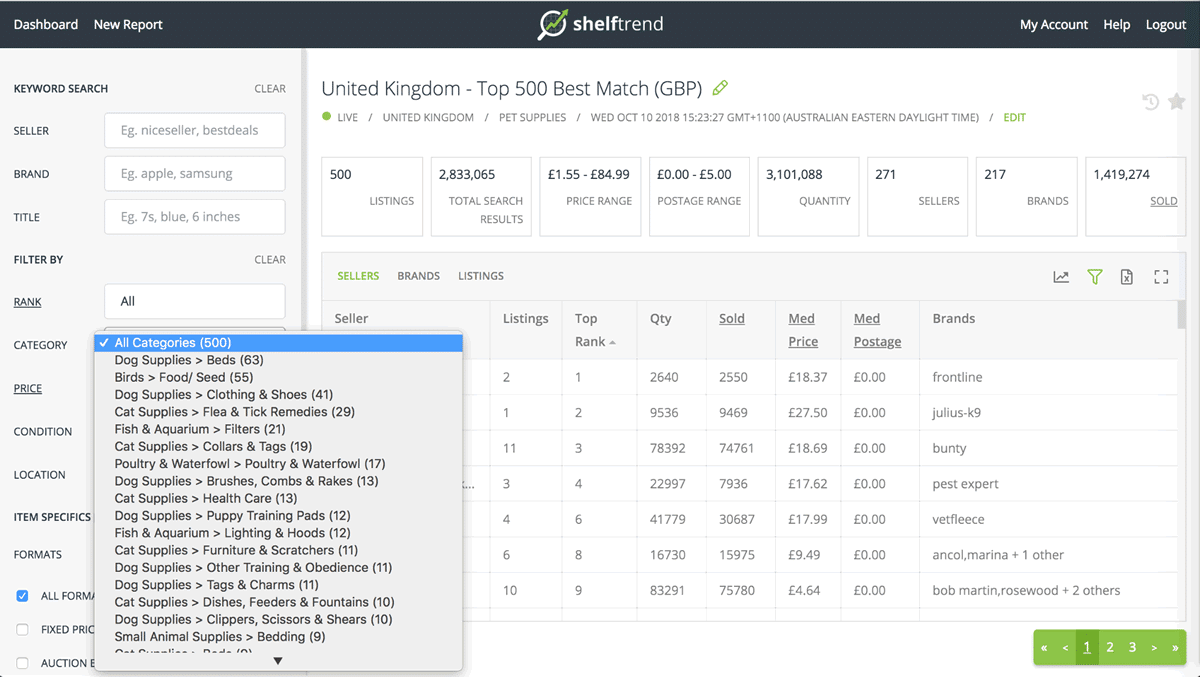Jump to the first page of results
This screenshot has width=1200, height=677.
click(1044, 648)
